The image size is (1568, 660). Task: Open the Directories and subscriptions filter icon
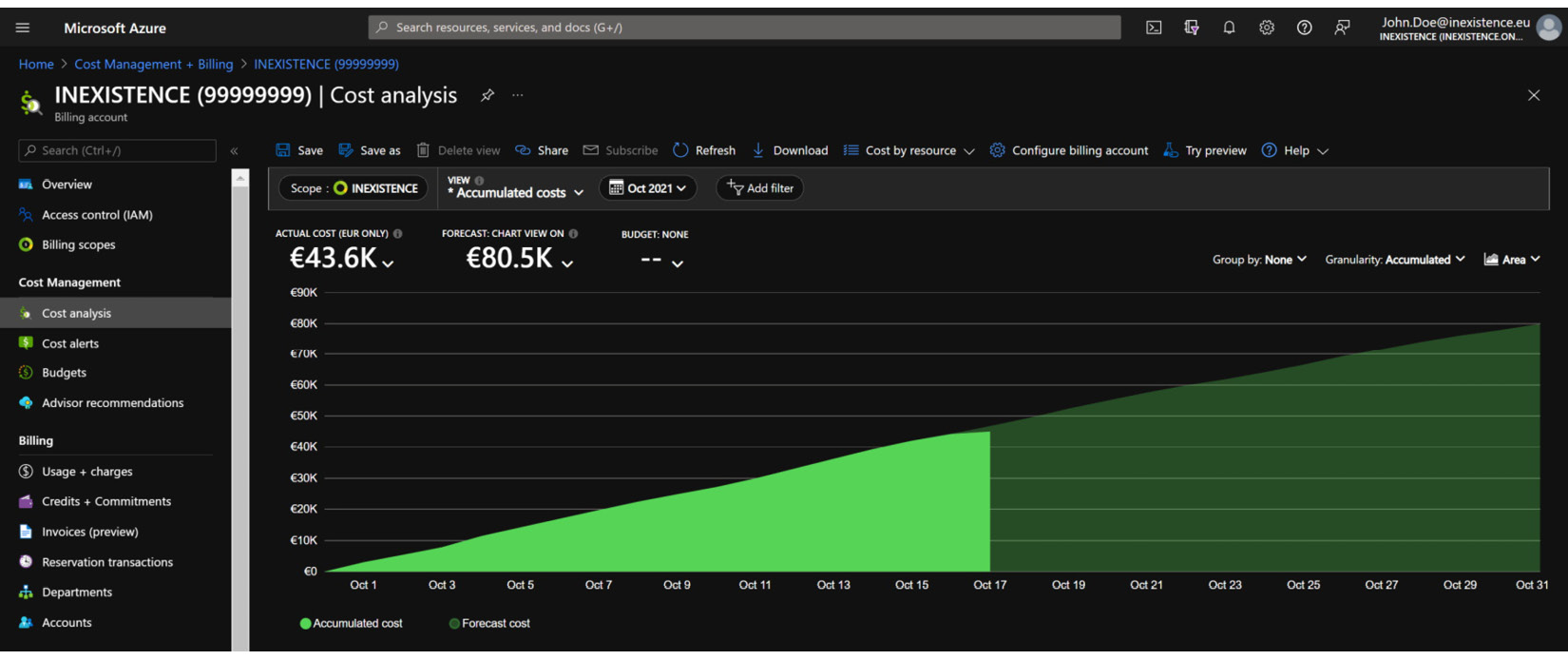pyautogui.click(x=1192, y=28)
